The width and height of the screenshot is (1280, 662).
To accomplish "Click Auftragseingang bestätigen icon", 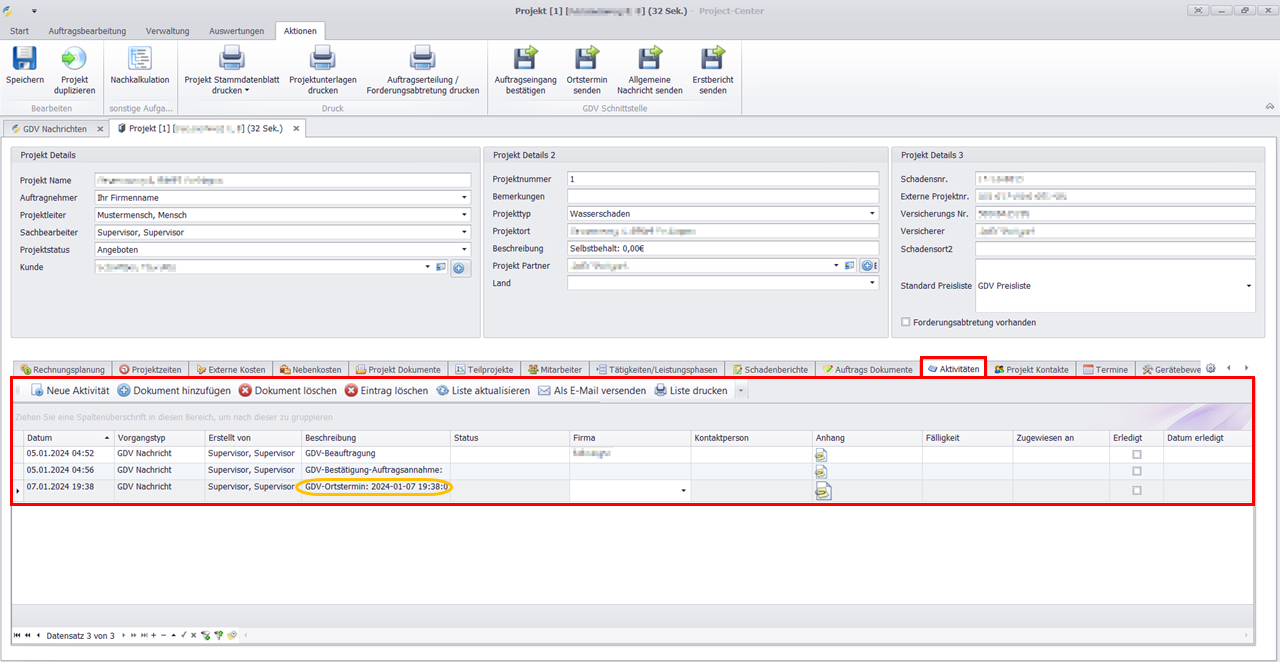I will coord(525,59).
